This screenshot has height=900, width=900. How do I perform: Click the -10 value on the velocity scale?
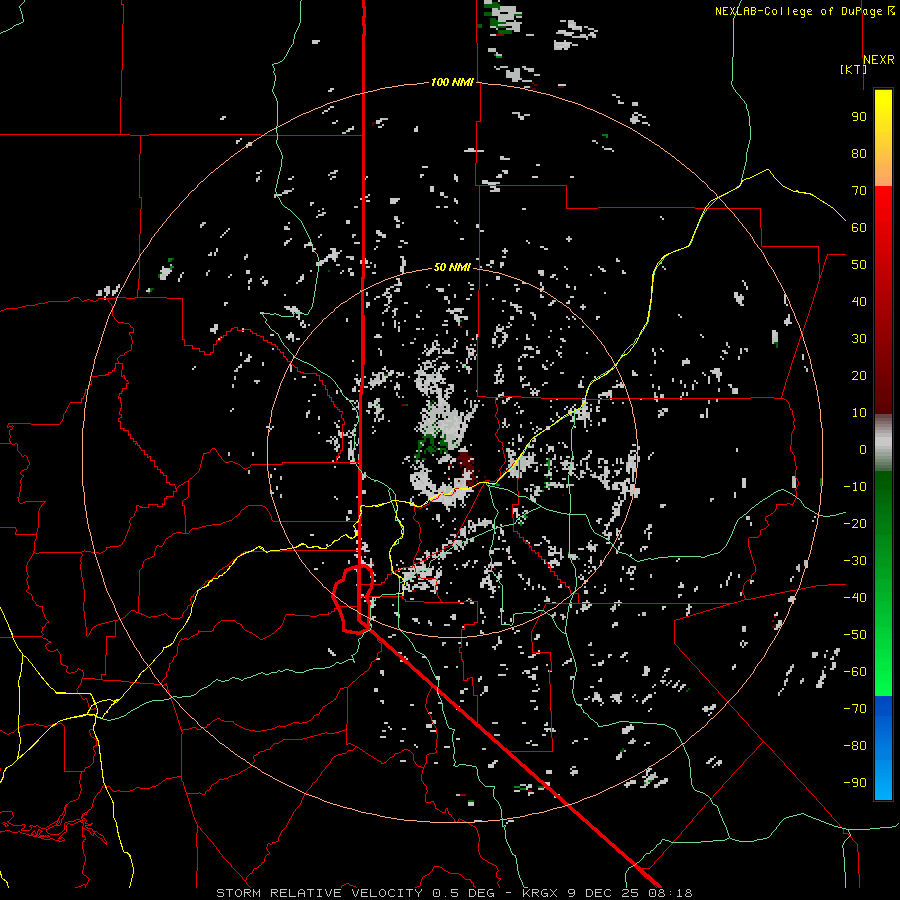click(x=855, y=487)
